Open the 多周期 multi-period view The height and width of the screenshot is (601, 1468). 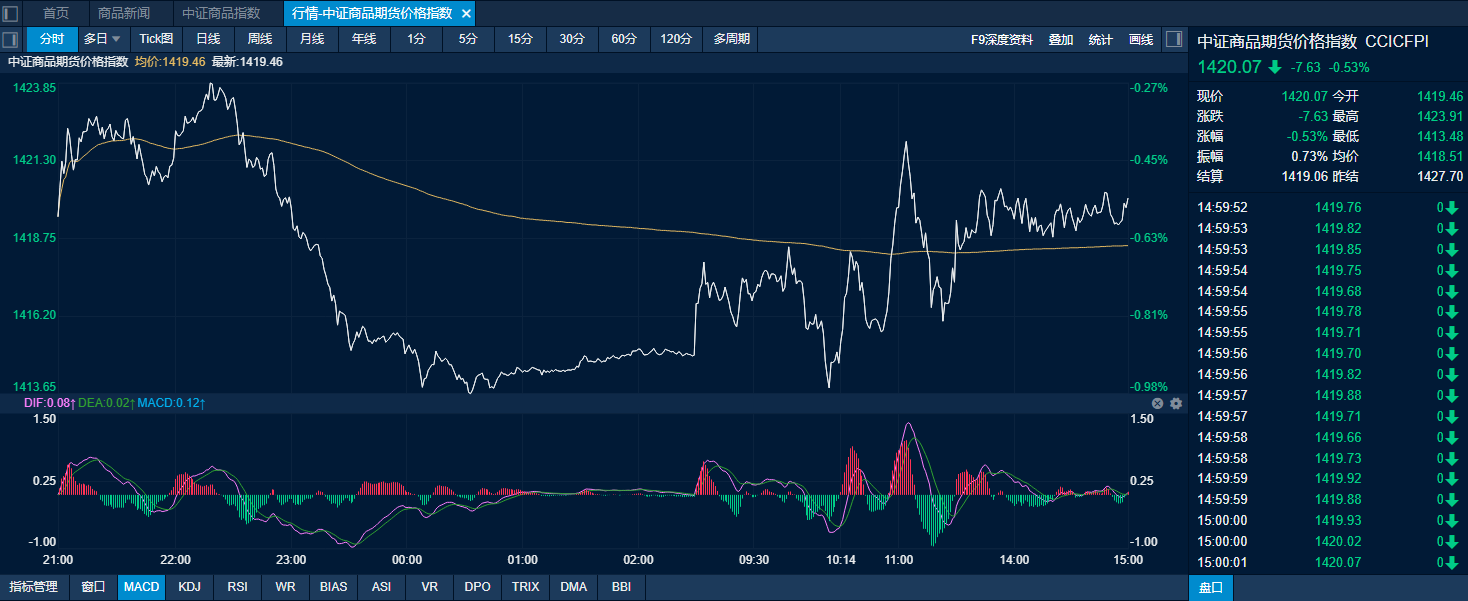click(x=731, y=39)
